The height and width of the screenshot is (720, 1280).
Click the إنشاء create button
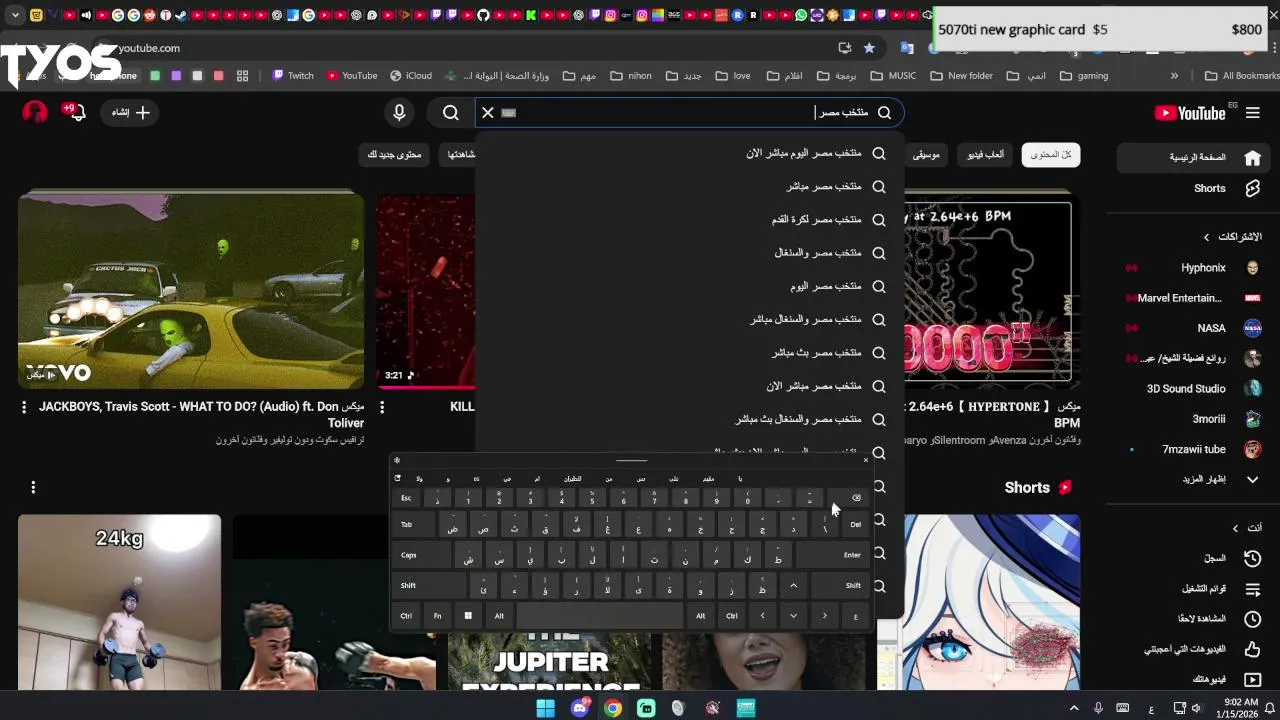(130, 113)
